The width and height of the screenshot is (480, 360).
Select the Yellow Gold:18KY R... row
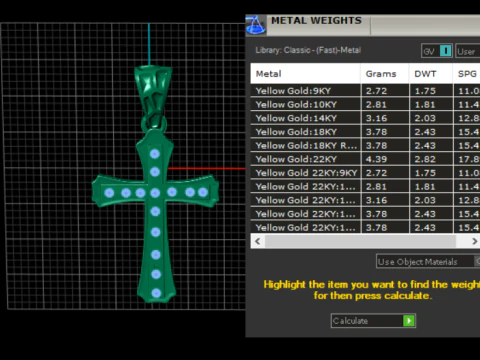coord(365,145)
